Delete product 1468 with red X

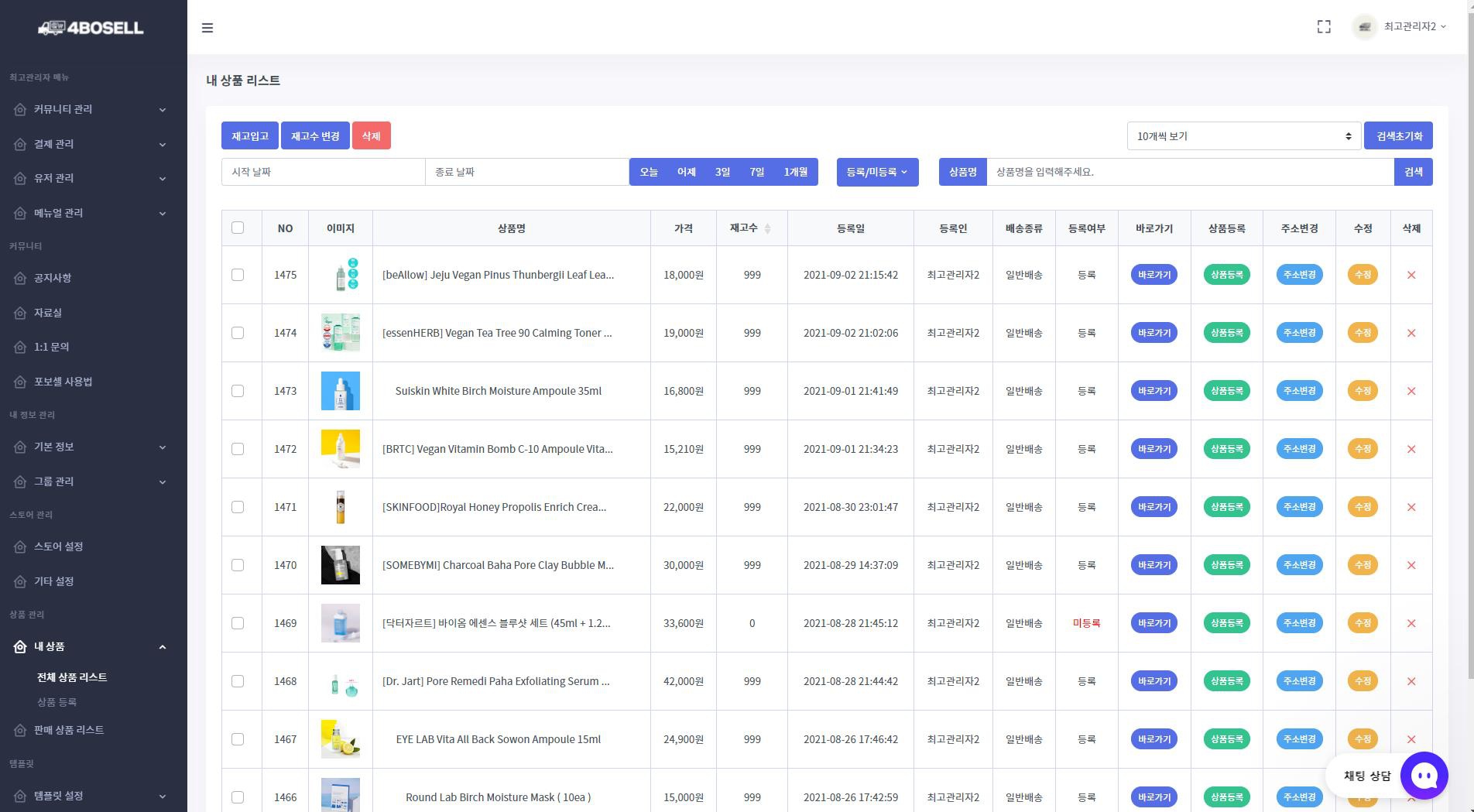point(1411,681)
